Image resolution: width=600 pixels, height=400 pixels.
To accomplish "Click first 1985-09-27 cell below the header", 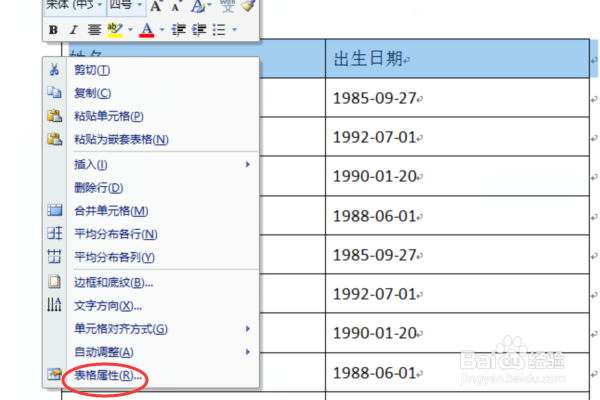I will pyautogui.click(x=457, y=98).
